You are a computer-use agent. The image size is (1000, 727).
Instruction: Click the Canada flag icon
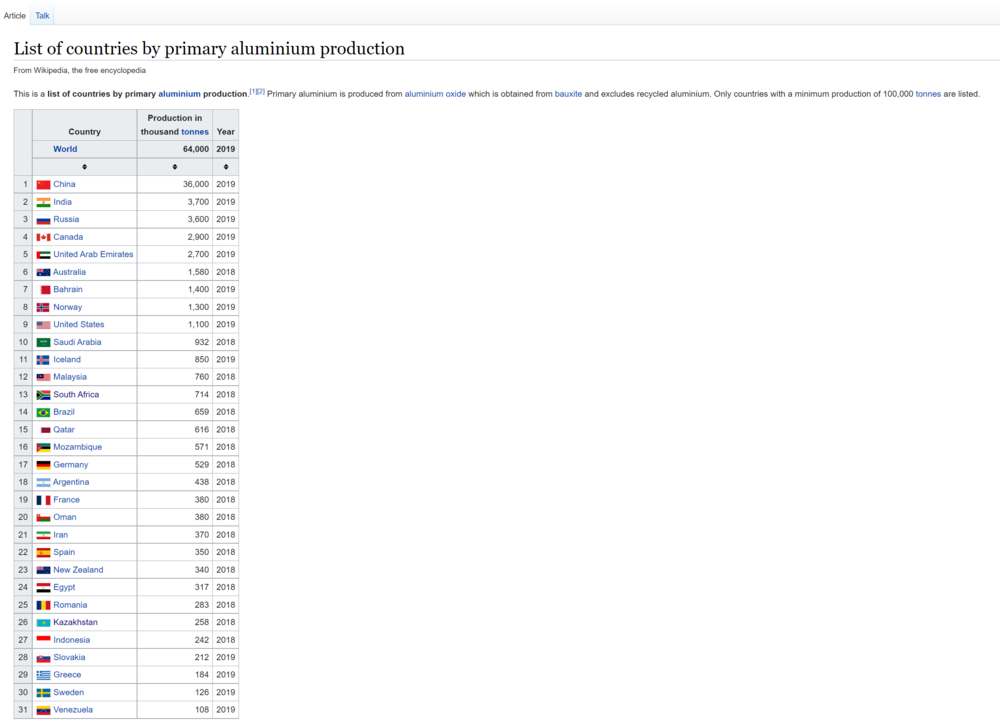tap(44, 236)
